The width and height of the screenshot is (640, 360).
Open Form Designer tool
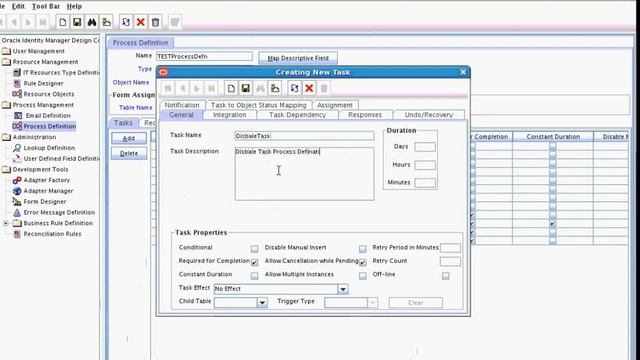click(x=40, y=202)
